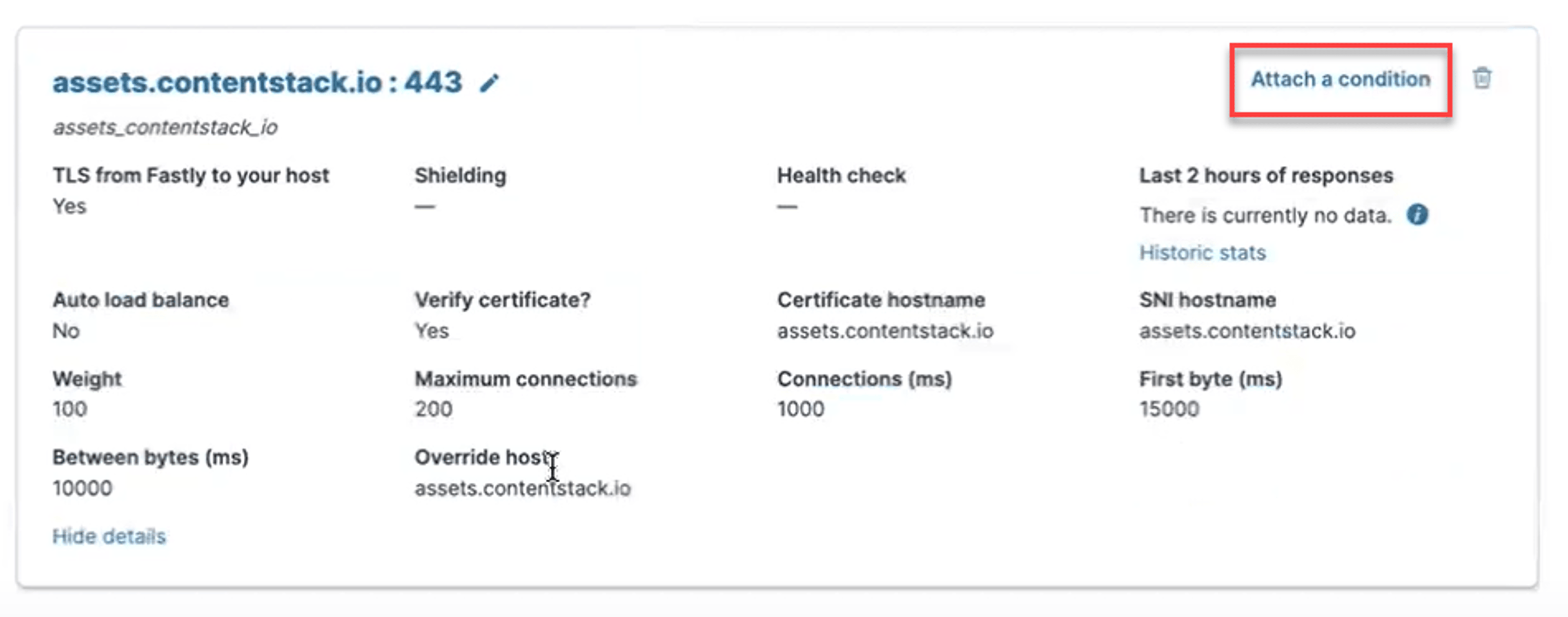Click the Attach a condition link
This screenshot has width=1568, height=617.
1340,79
